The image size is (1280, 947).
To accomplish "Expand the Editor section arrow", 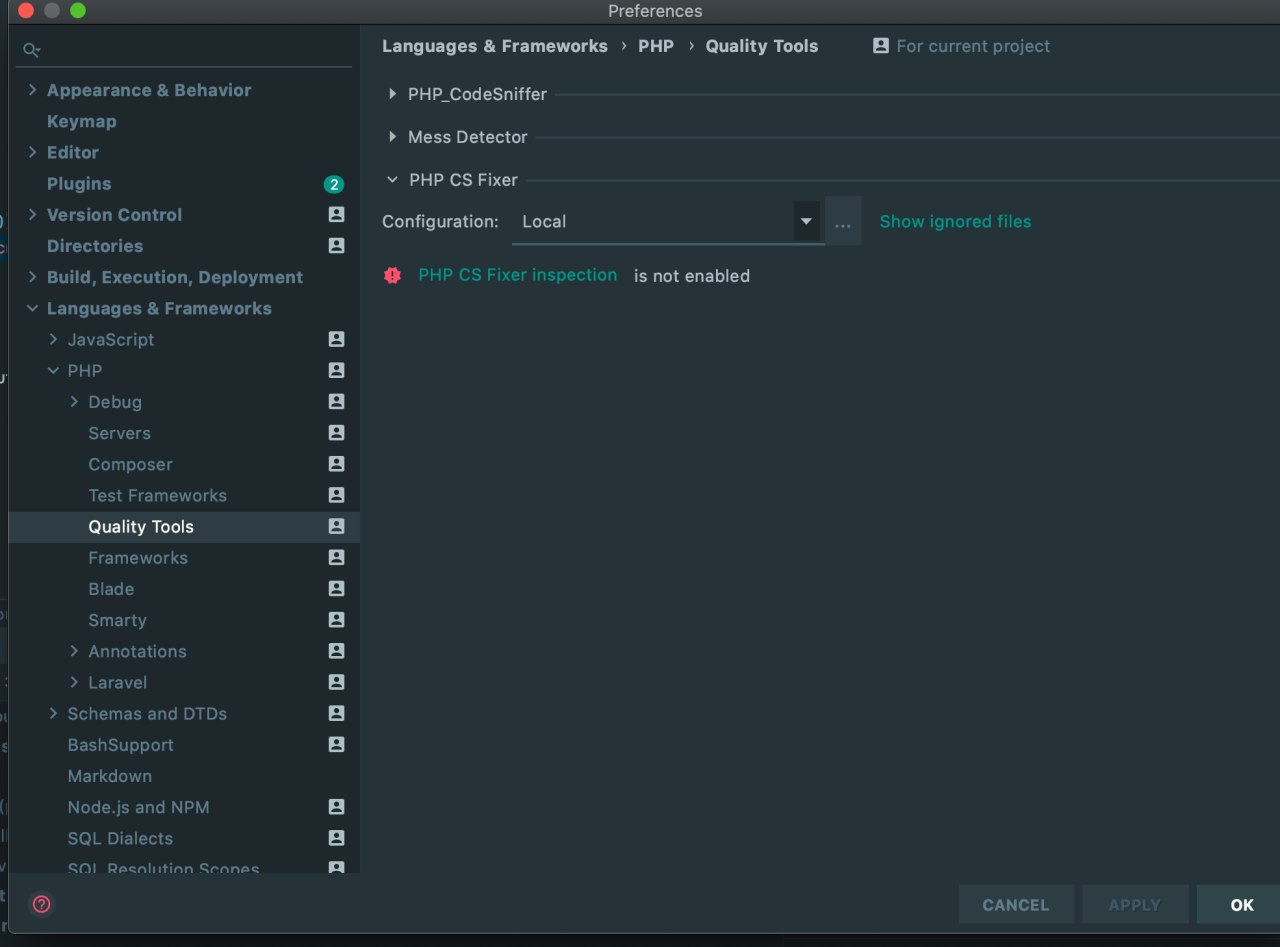I will click(33, 152).
